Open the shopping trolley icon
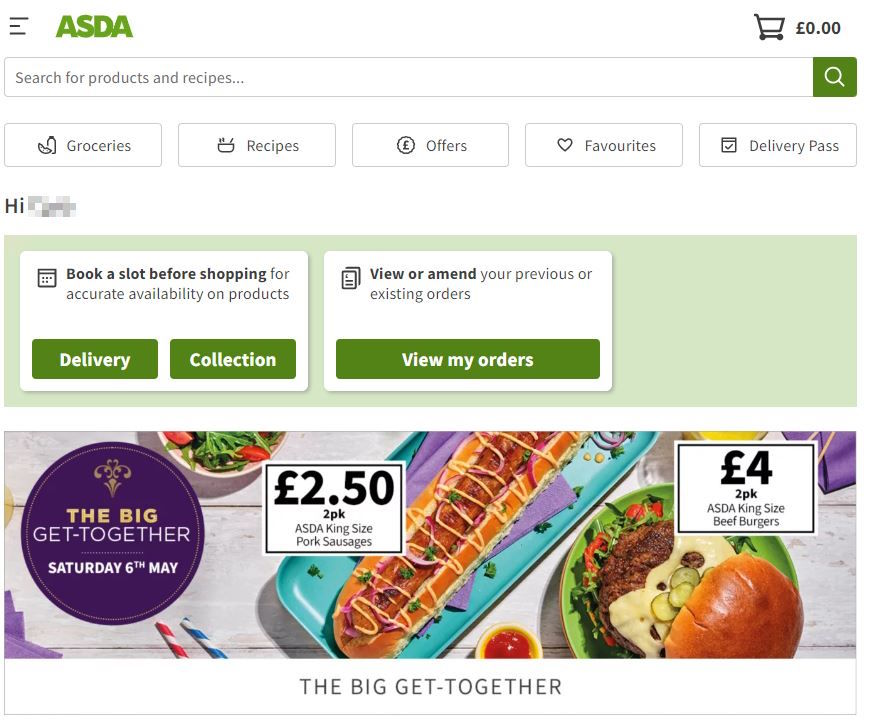This screenshot has height=722, width=870. coord(768,27)
